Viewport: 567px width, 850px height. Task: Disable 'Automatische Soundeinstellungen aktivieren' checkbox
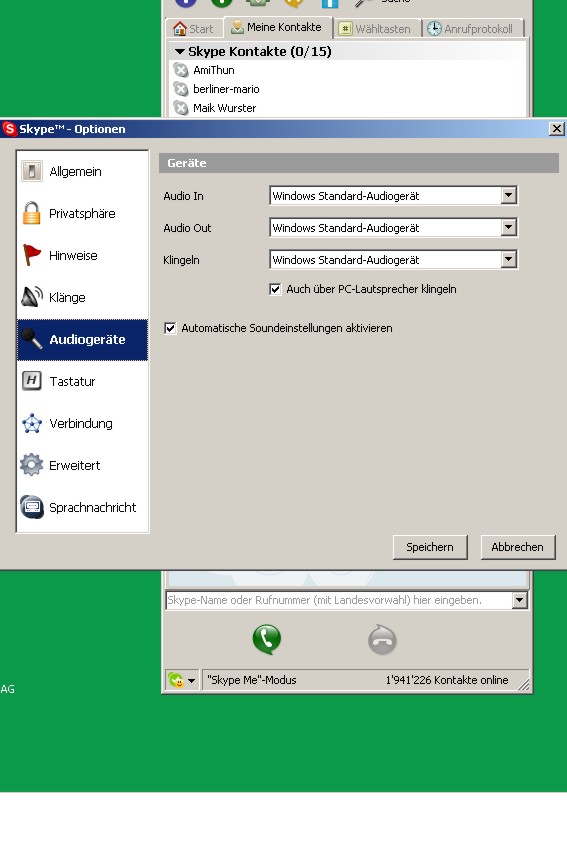(170, 328)
